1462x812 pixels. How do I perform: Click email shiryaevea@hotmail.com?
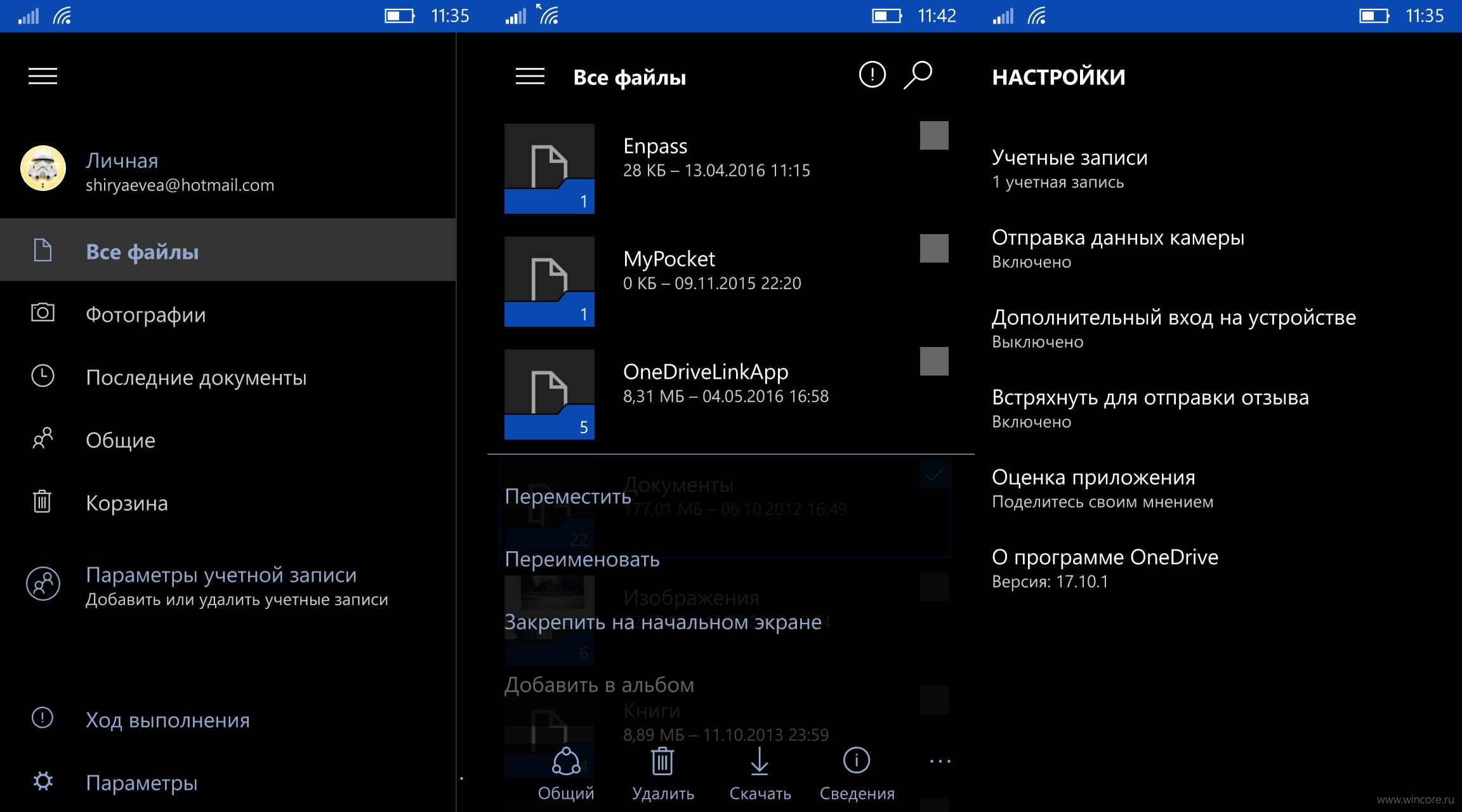(x=180, y=185)
